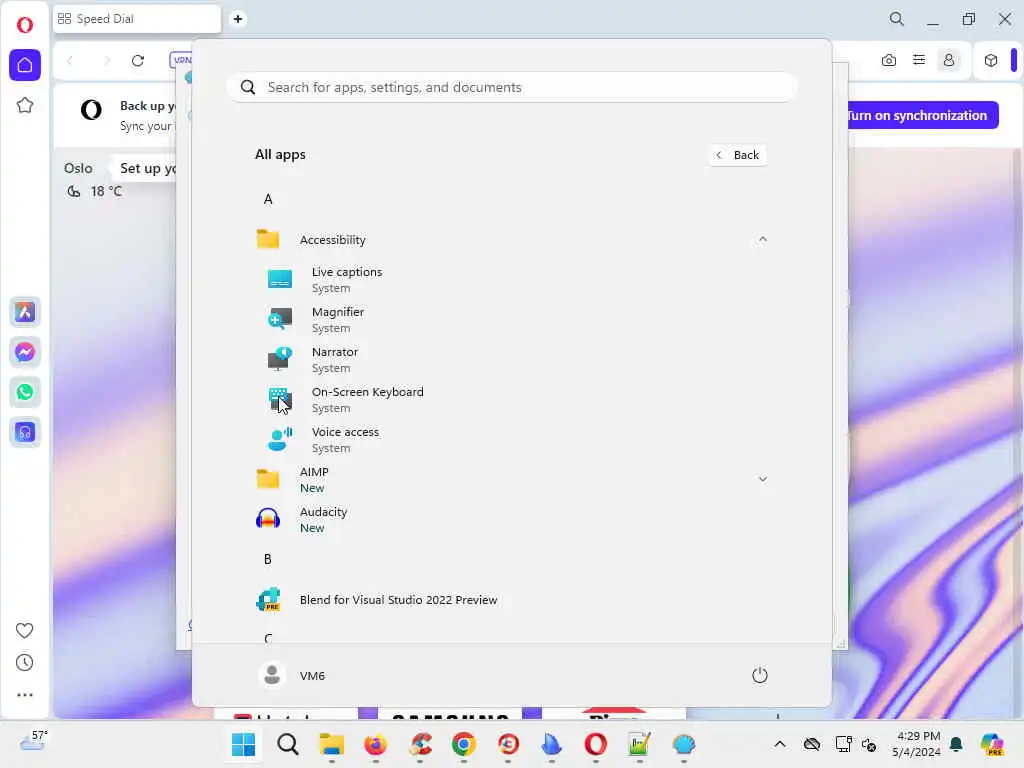Open weather widget showing 57°
Image resolution: width=1024 pixels, height=768 pixels.
pyautogui.click(x=34, y=741)
